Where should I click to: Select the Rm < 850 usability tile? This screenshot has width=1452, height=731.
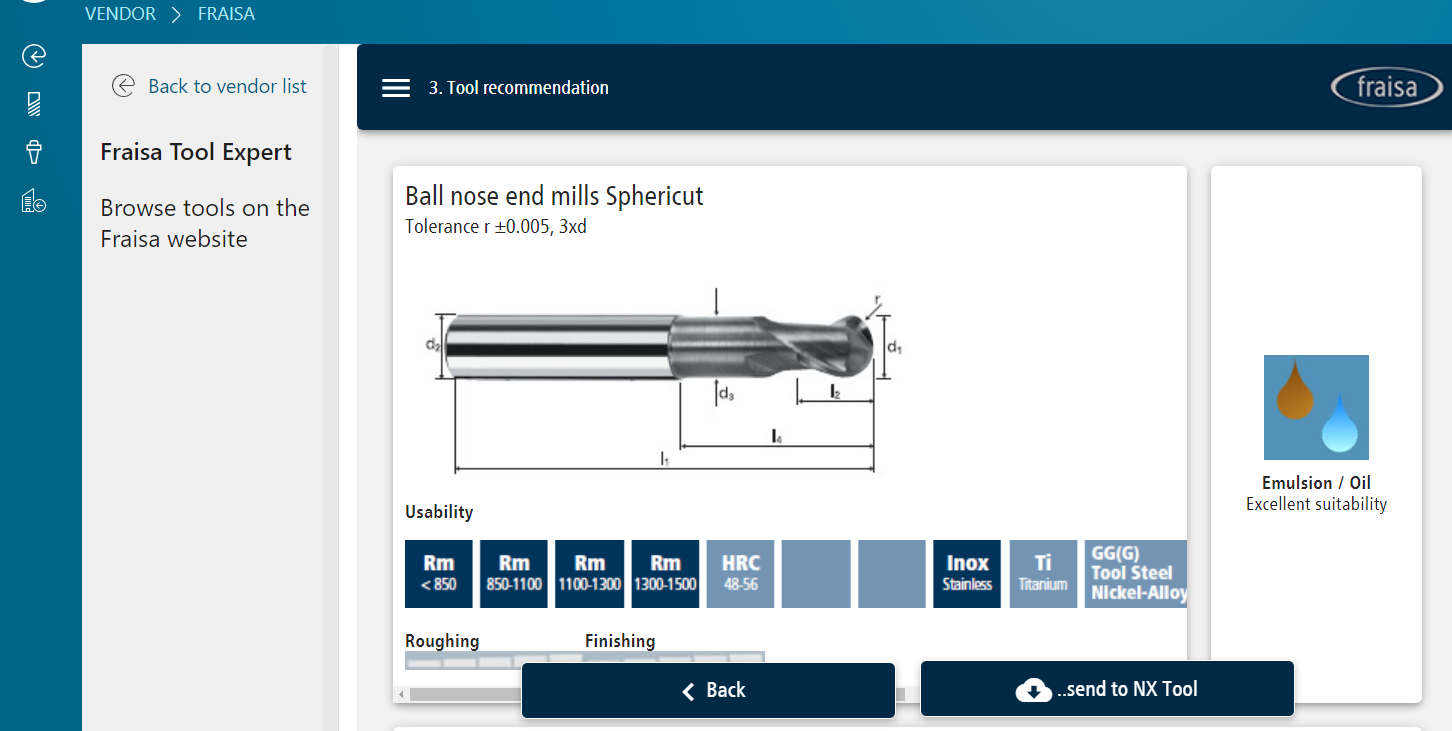click(439, 574)
